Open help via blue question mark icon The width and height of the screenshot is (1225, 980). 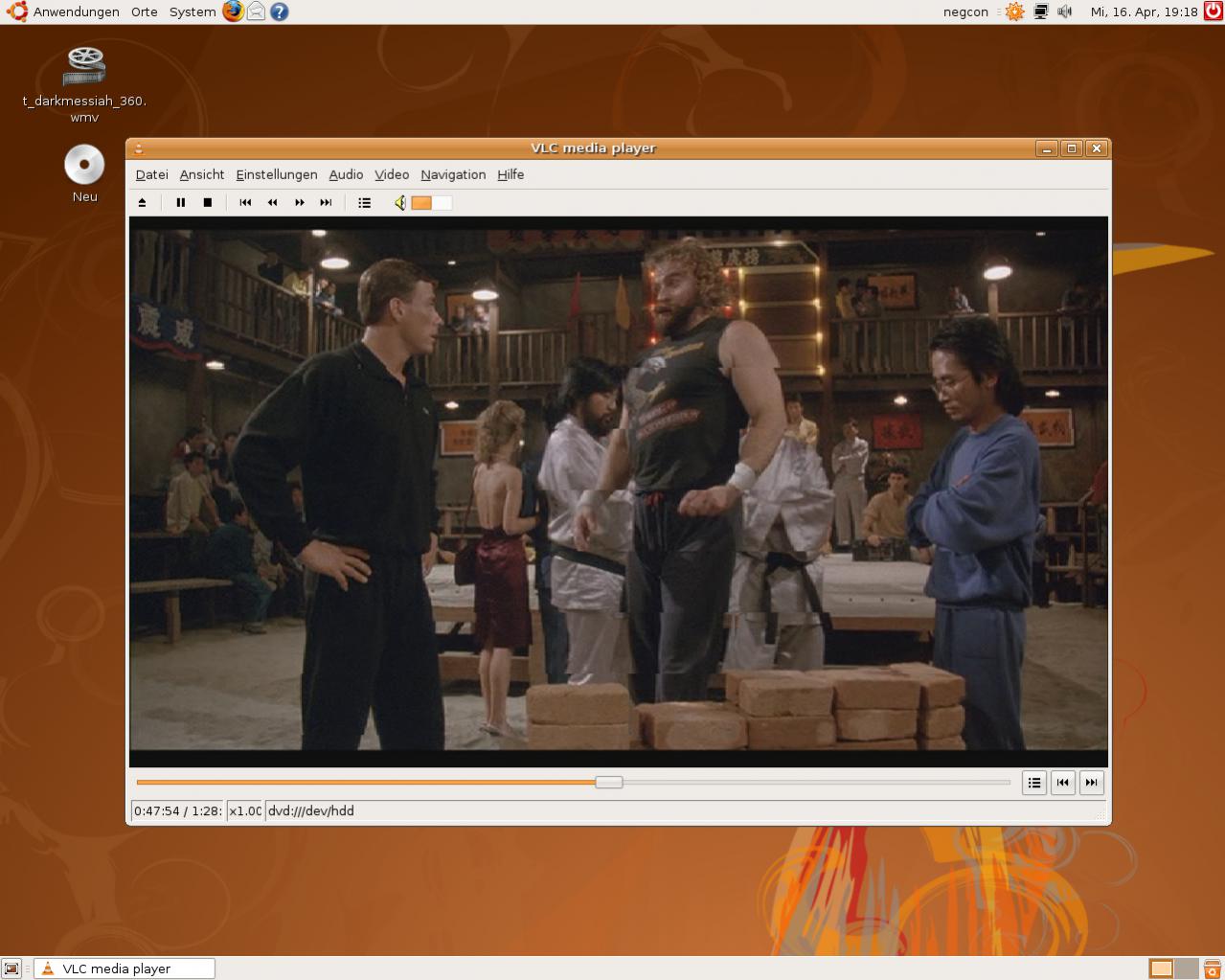coord(279,11)
